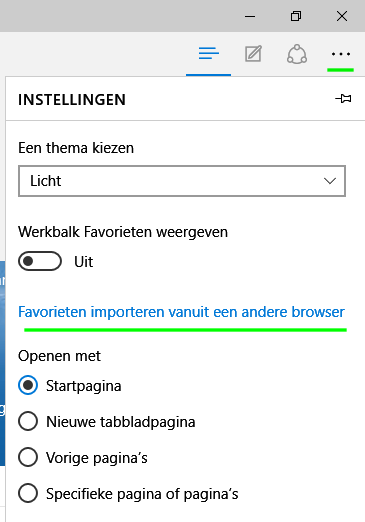365x522 pixels.
Task: Close the browser window
Action: tap(342, 16)
